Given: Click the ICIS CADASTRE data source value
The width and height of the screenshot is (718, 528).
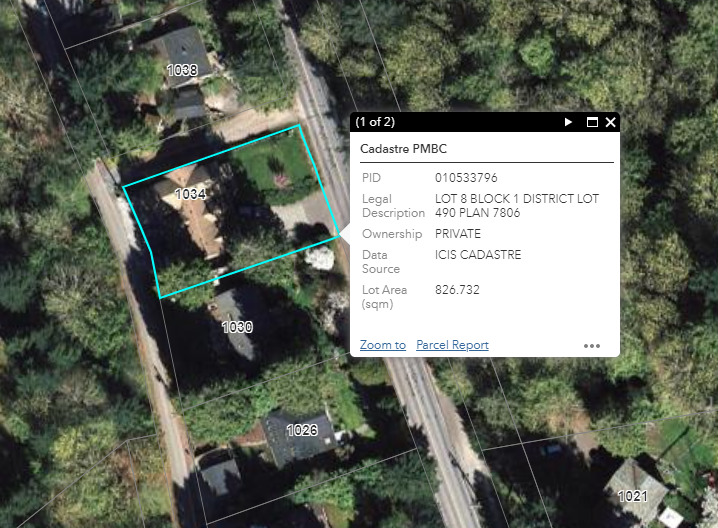Looking at the screenshot, I should click(x=478, y=255).
